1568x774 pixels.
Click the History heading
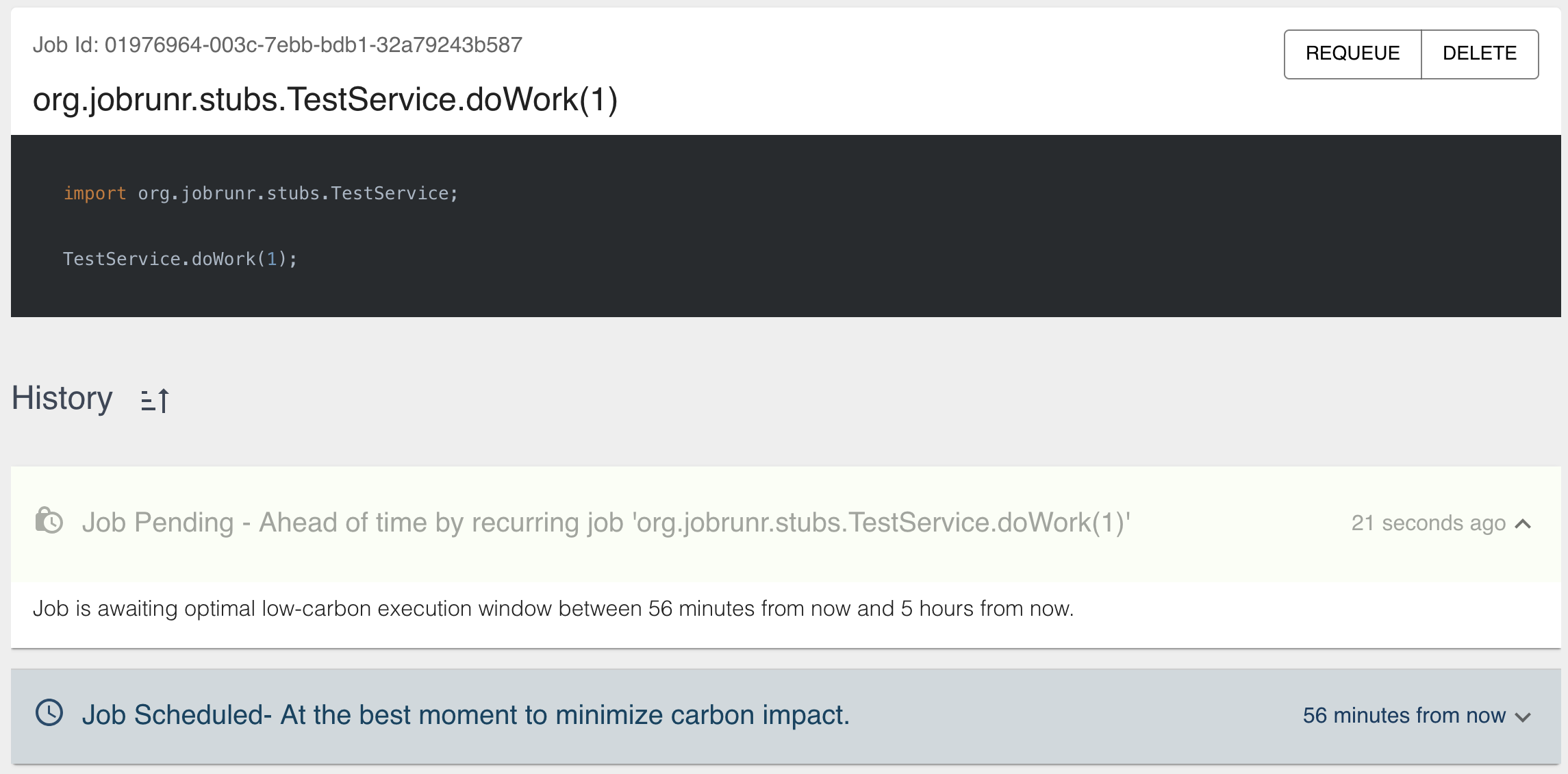coord(62,399)
